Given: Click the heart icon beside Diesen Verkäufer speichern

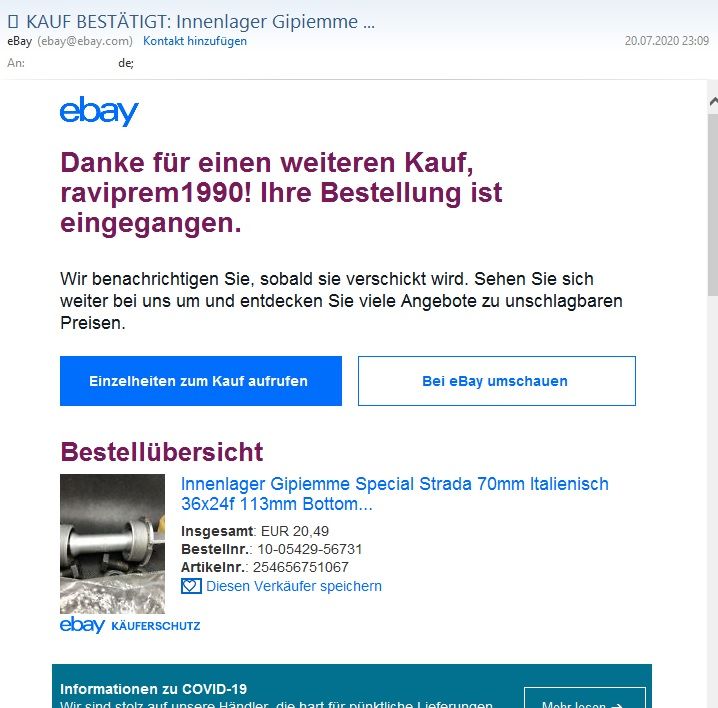Looking at the screenshot, I should (191, 586).
